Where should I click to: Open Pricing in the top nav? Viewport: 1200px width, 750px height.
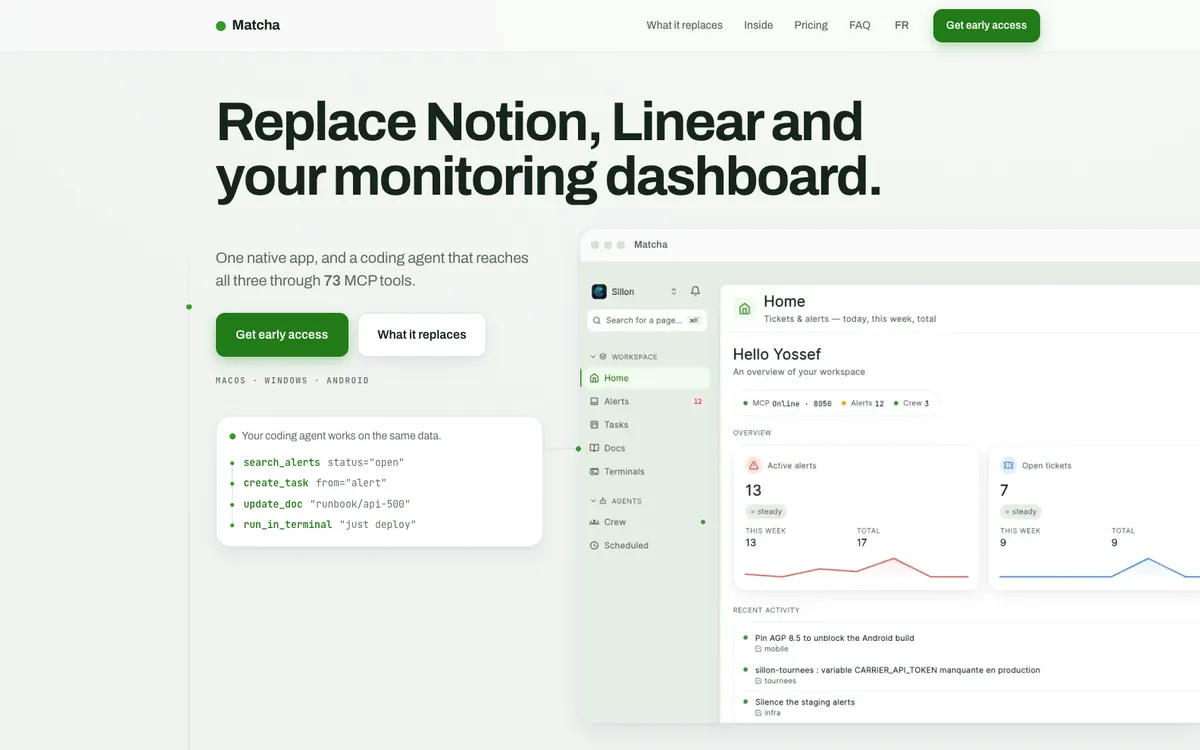(811, 25)
